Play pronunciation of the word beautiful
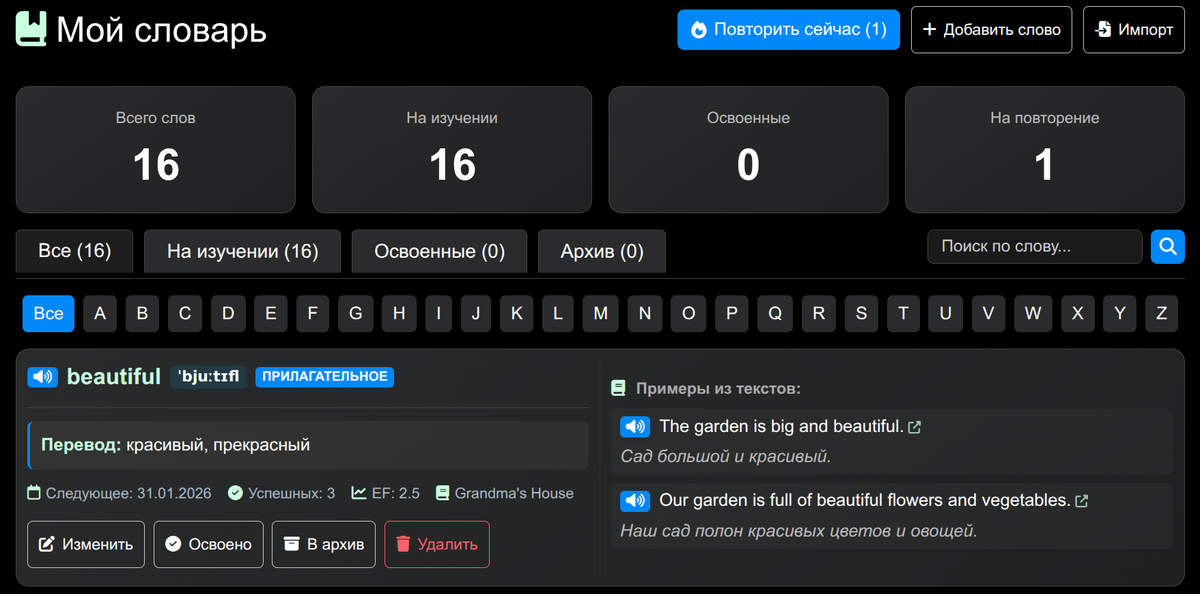This screenshot has height=594, width=1200. click(x=41, y=377)
